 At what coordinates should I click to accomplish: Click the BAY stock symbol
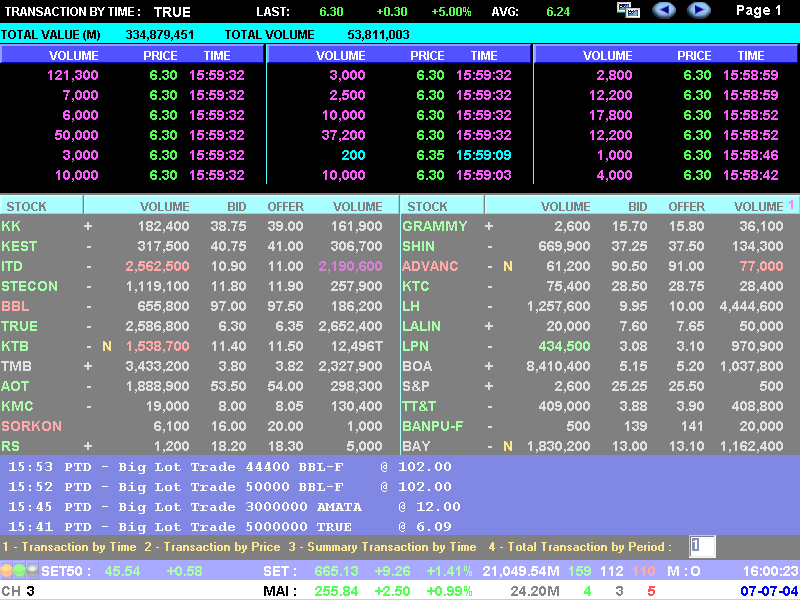click(x=416, y=446)
